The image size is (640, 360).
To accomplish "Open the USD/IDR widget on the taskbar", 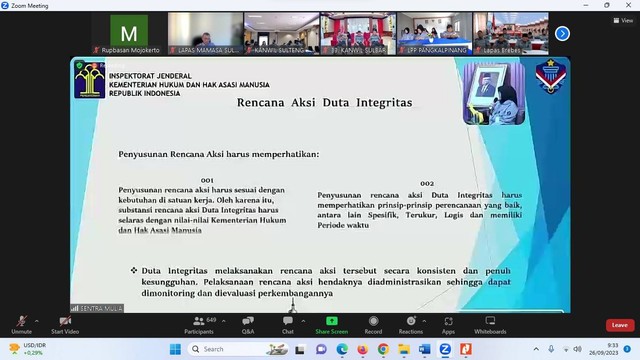I will coord(28,349).
